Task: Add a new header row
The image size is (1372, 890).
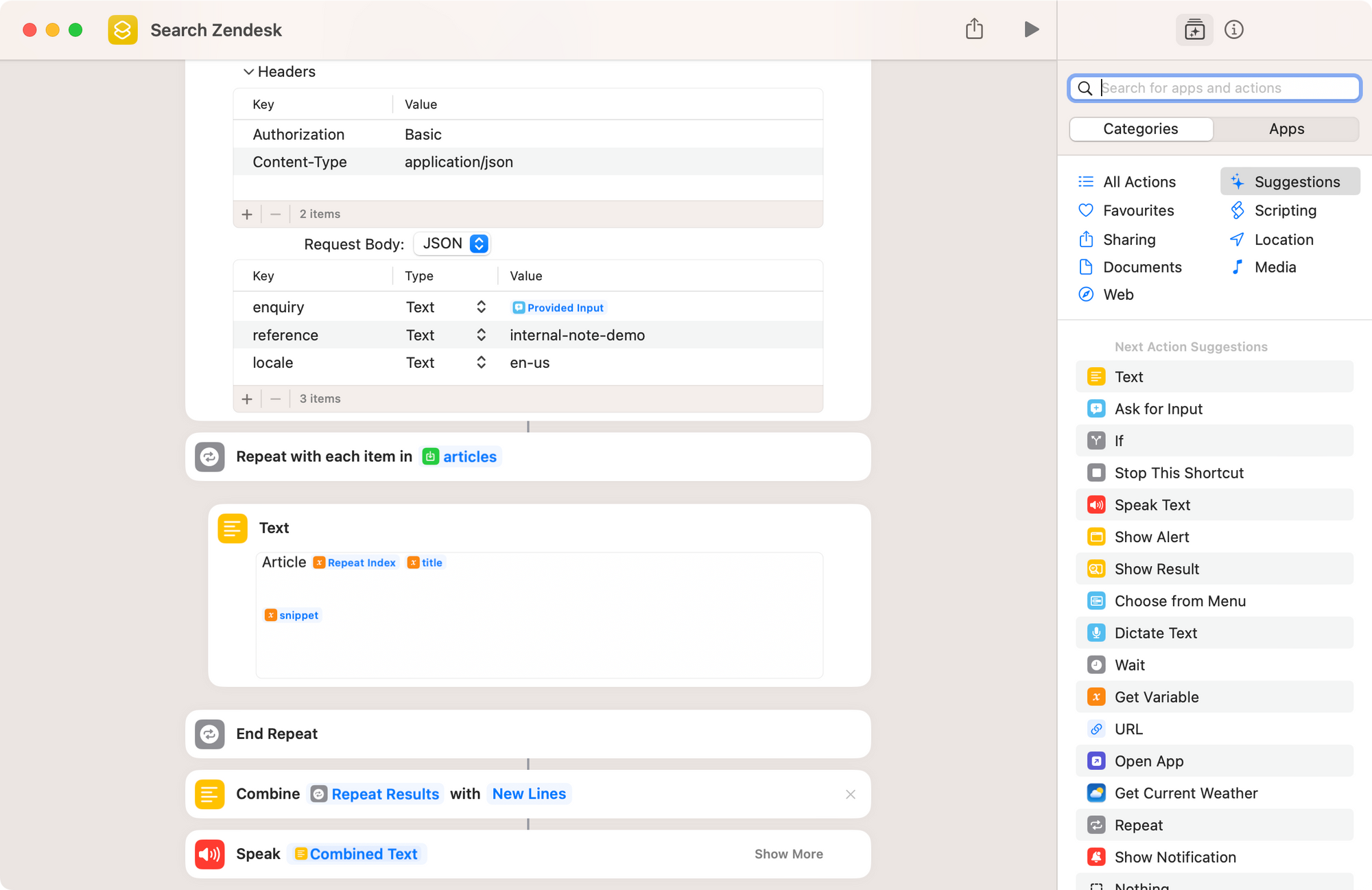Action: tap(247, 214)
